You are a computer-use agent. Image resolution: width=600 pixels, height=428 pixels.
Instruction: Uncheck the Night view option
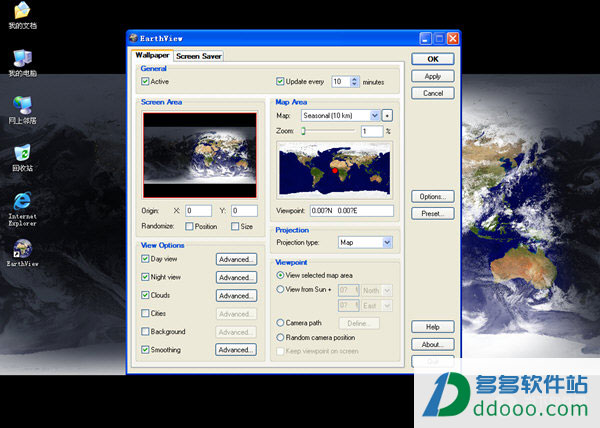[145, 277]
